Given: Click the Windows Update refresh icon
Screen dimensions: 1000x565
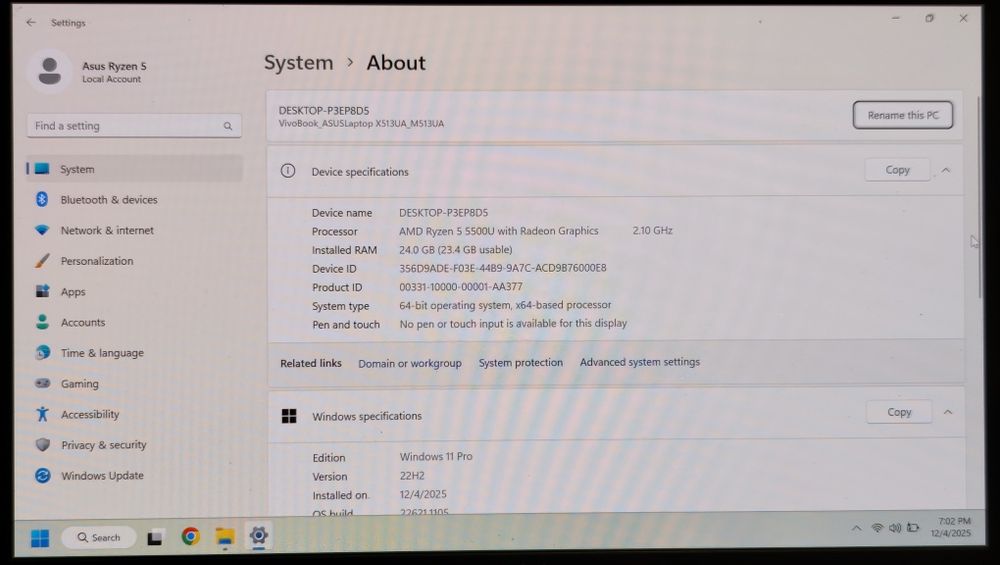Looking at the screenshot, I should [43, 475].
